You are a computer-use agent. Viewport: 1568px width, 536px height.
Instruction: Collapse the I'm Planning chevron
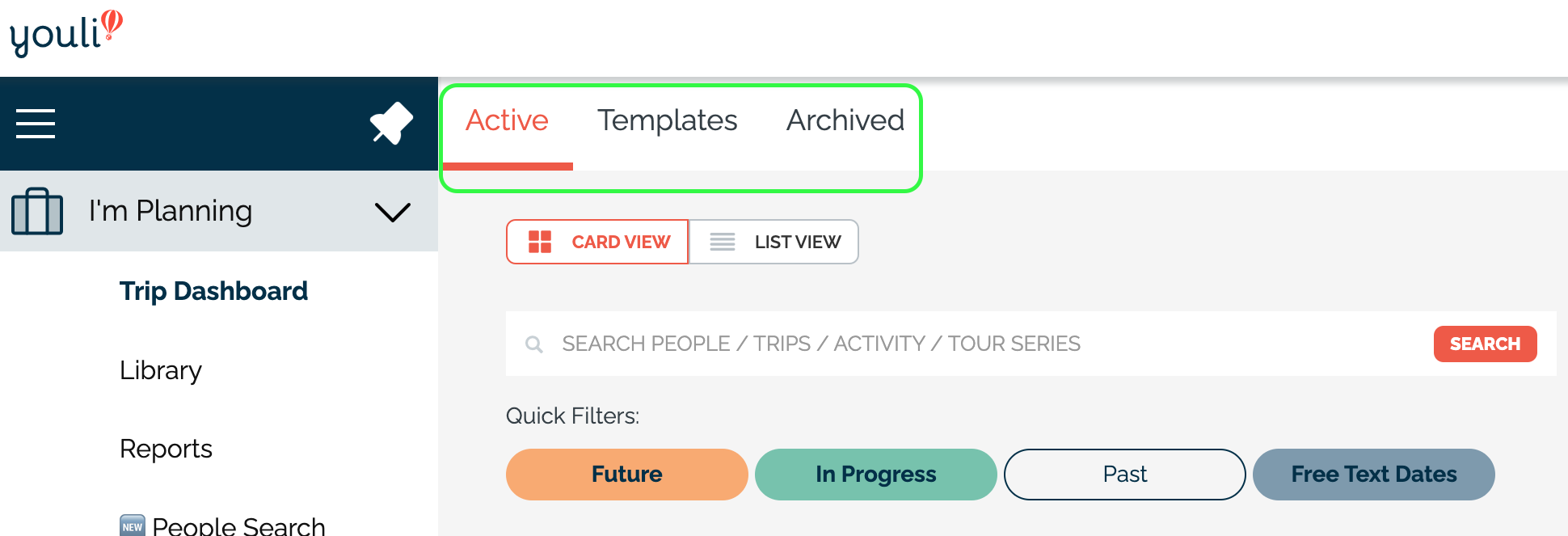[393, 212]
